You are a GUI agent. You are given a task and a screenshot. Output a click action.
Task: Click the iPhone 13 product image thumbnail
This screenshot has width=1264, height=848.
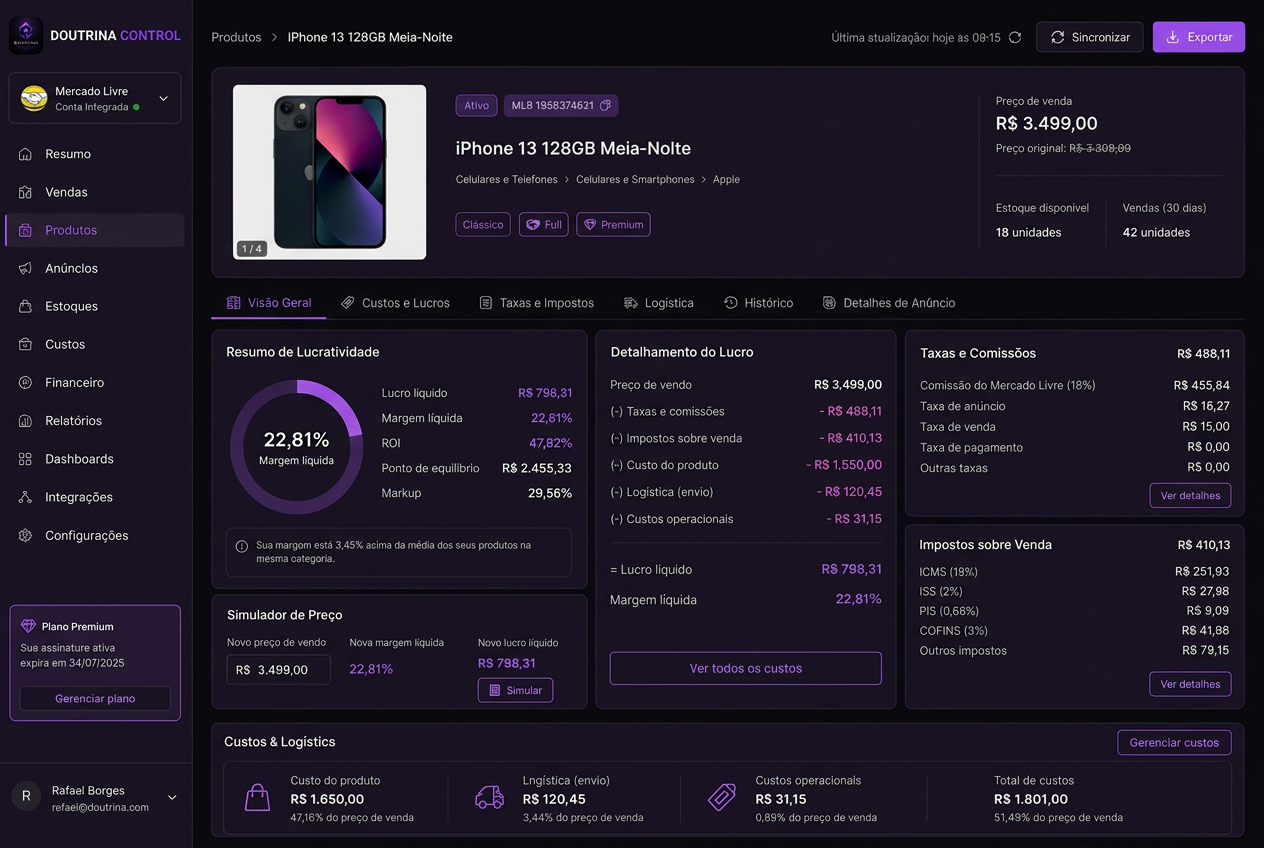(329, 172)
